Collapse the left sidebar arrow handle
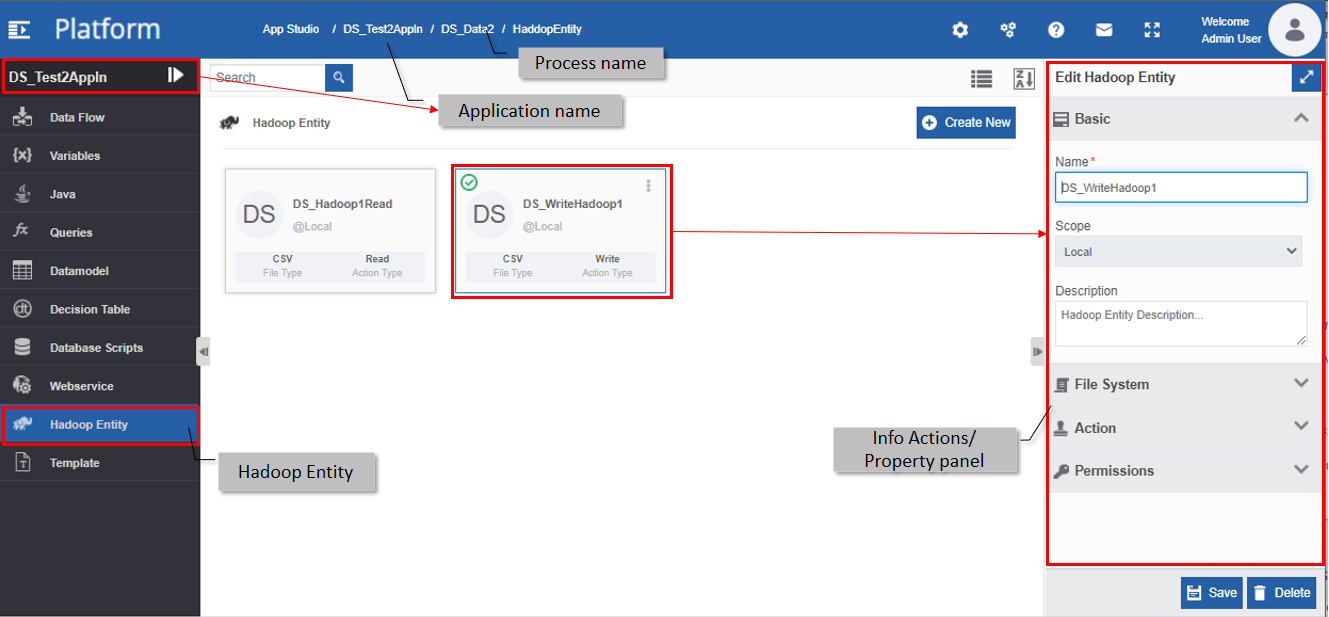The height and width of the screenshot is (617, 1329). (203, 351)
